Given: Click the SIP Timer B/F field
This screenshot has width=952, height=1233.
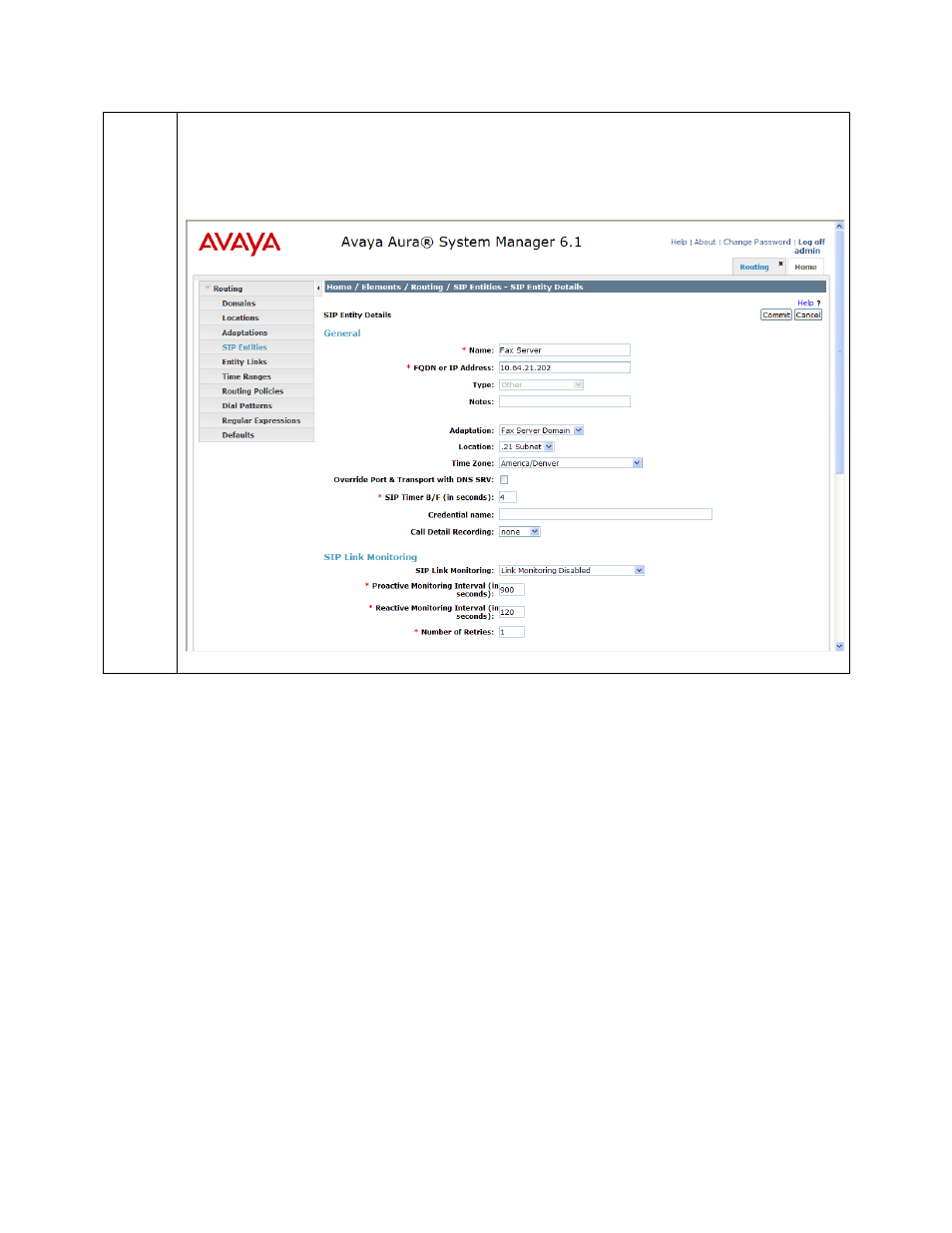Looking at the screenshot, I should coord(508,497).
